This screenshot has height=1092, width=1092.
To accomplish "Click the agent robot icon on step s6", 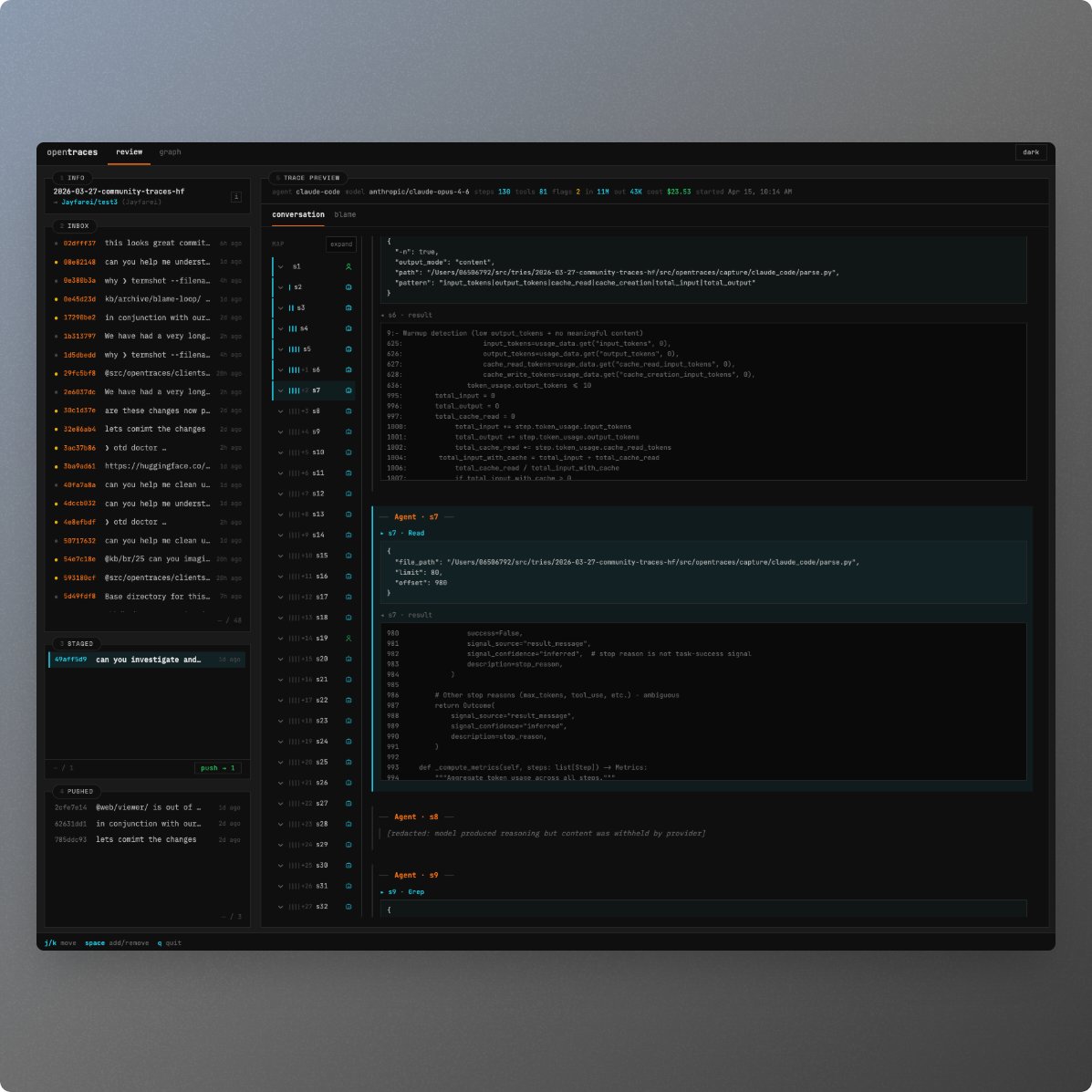I will click(x=348, y=369).
